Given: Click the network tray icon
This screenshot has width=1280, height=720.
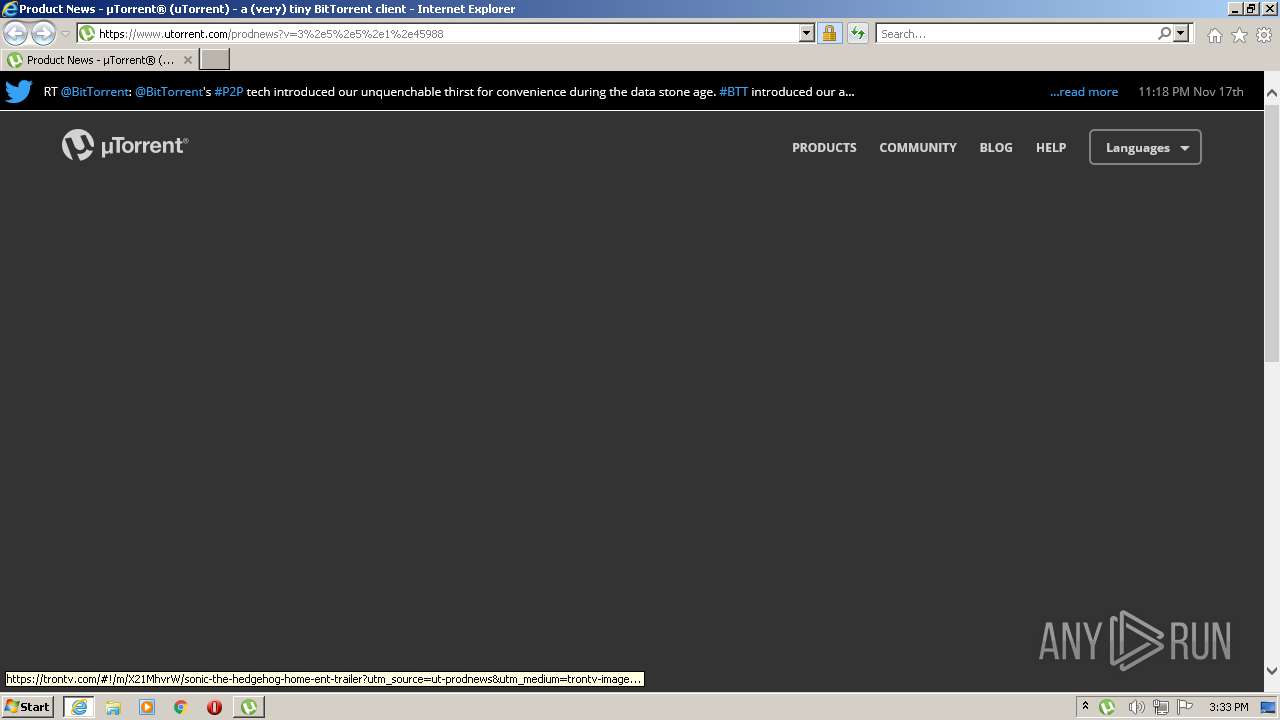Looking at the screenshot, I should [1161, 707].
